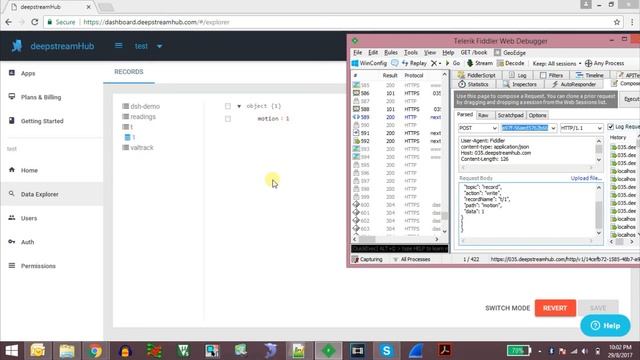Open Keep: All sessions dropdown
Screen dimensions: 640x360
(x=557, y=63)
